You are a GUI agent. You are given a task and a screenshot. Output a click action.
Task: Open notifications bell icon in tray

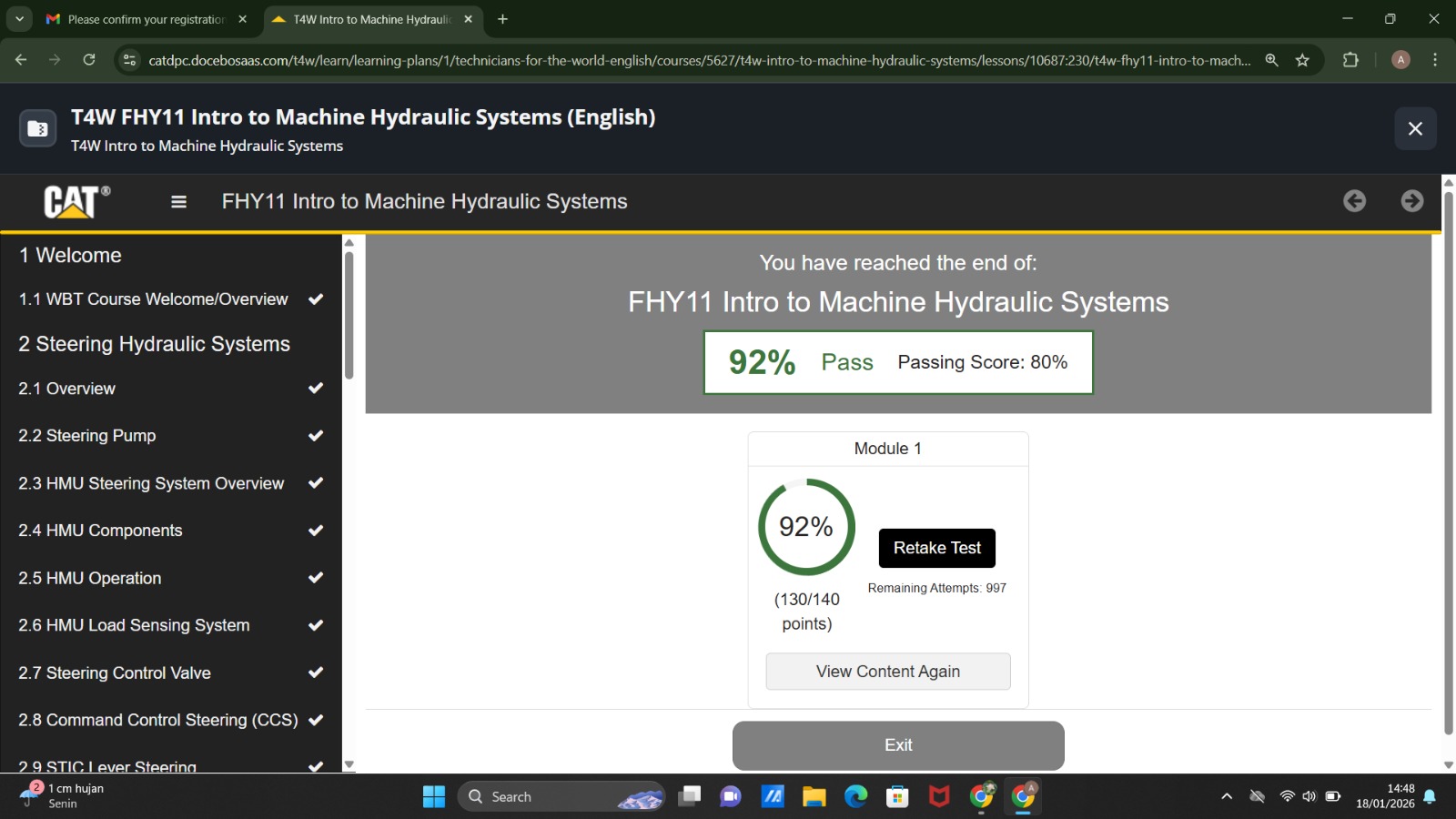(1430, 797)
